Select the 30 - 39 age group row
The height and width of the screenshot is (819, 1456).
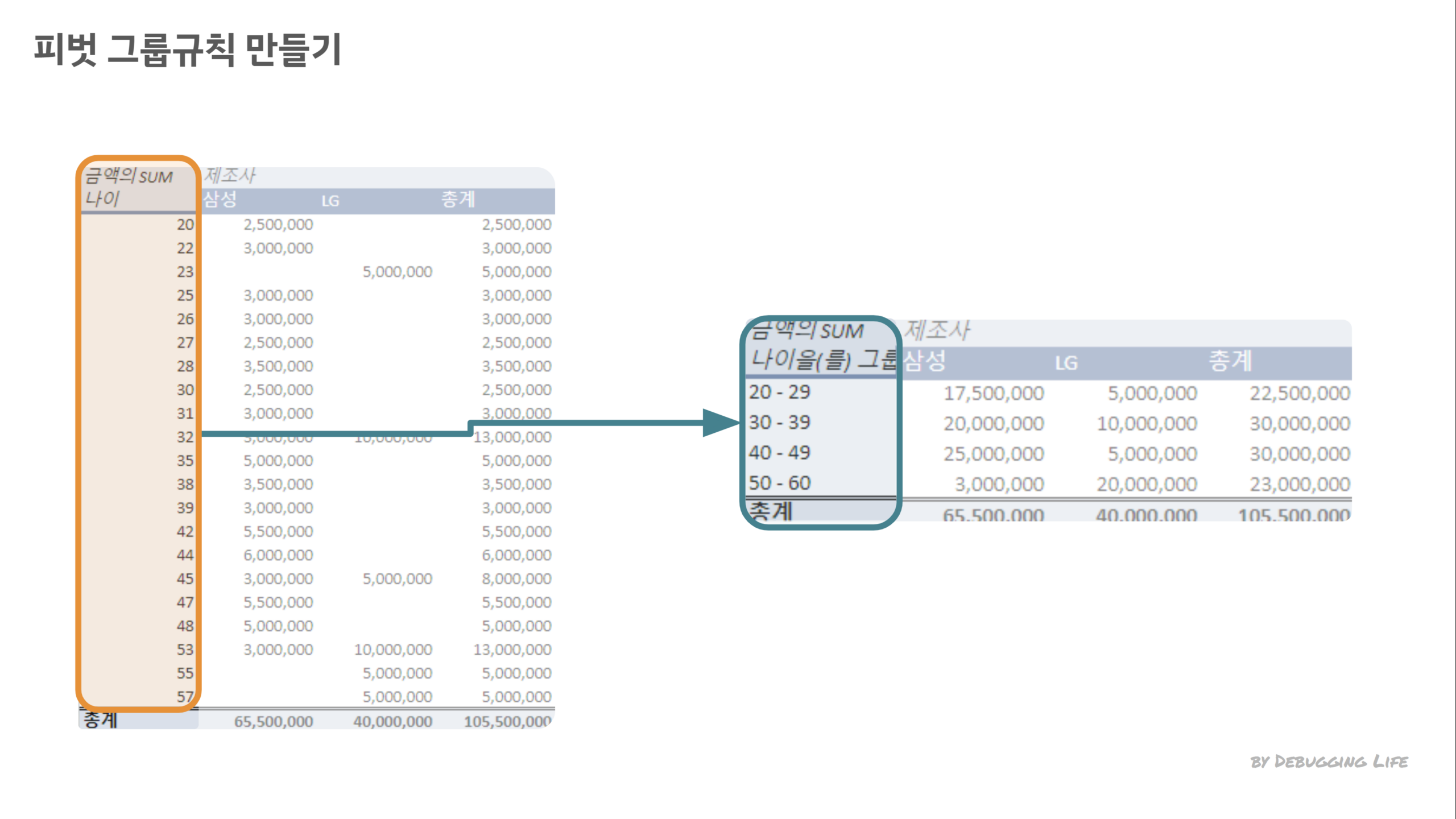point(779,423)
